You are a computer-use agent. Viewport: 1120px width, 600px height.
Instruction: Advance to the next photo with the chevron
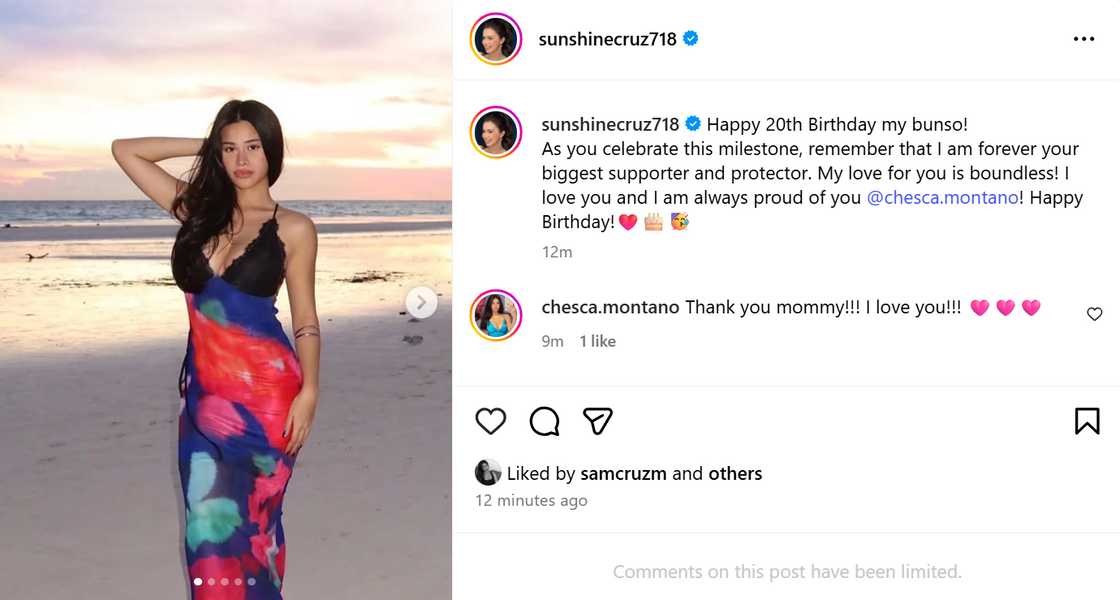[422, 301]
